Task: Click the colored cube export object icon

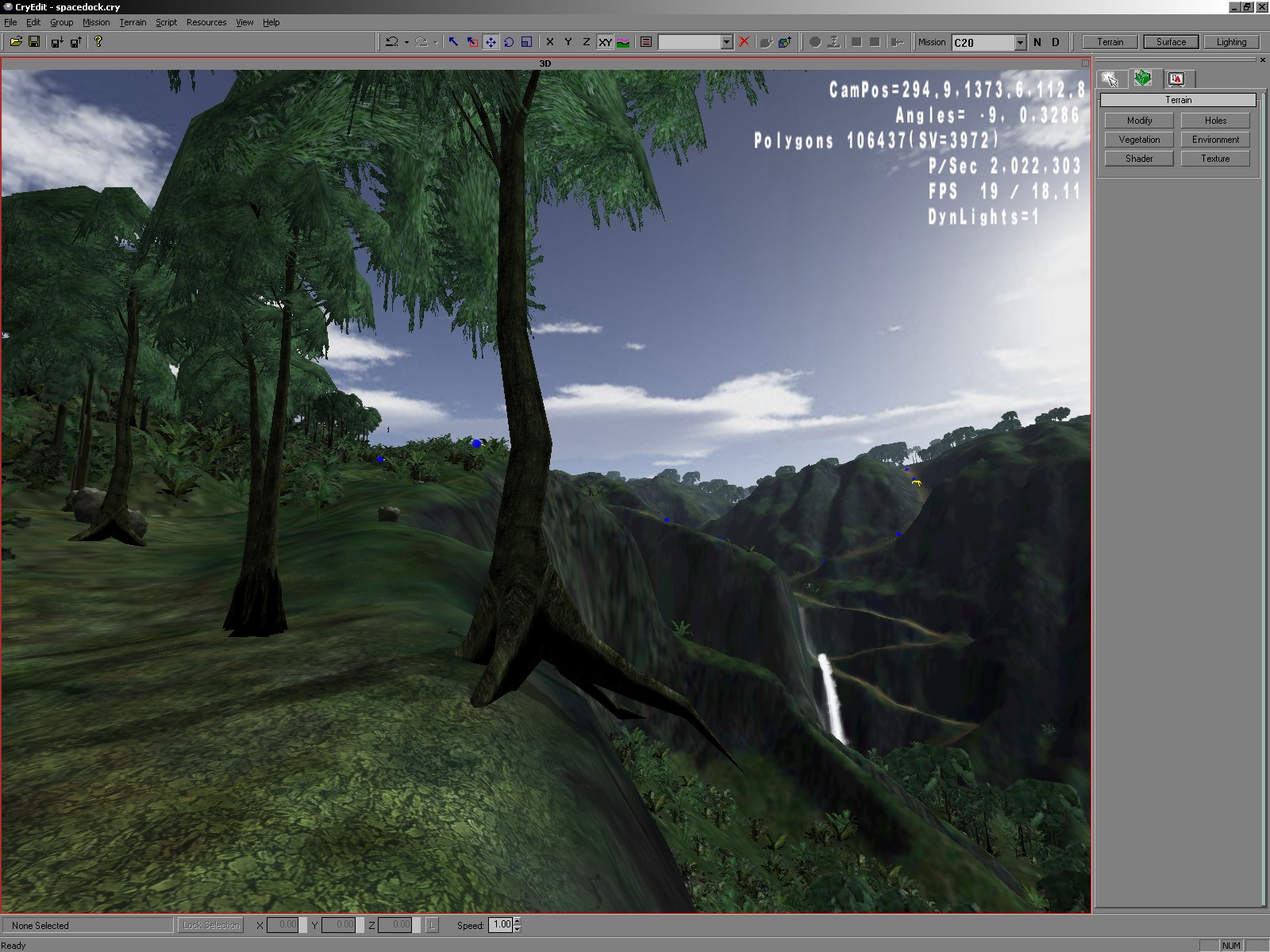Action: (x=785, y=42)
